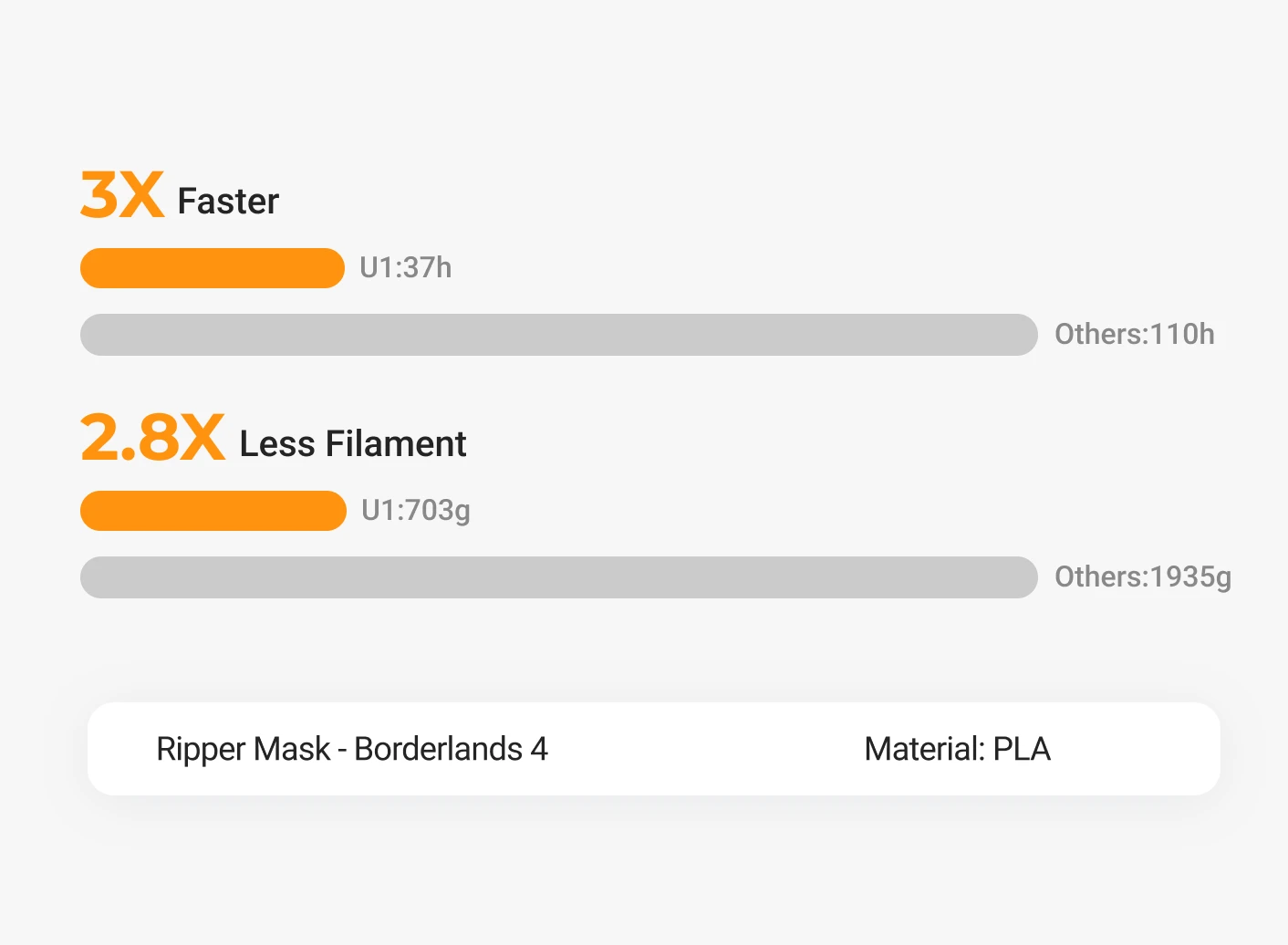Click the word "Less" in the heading
The width and height of the screenshot is (1288, 945).
(277, 444)
